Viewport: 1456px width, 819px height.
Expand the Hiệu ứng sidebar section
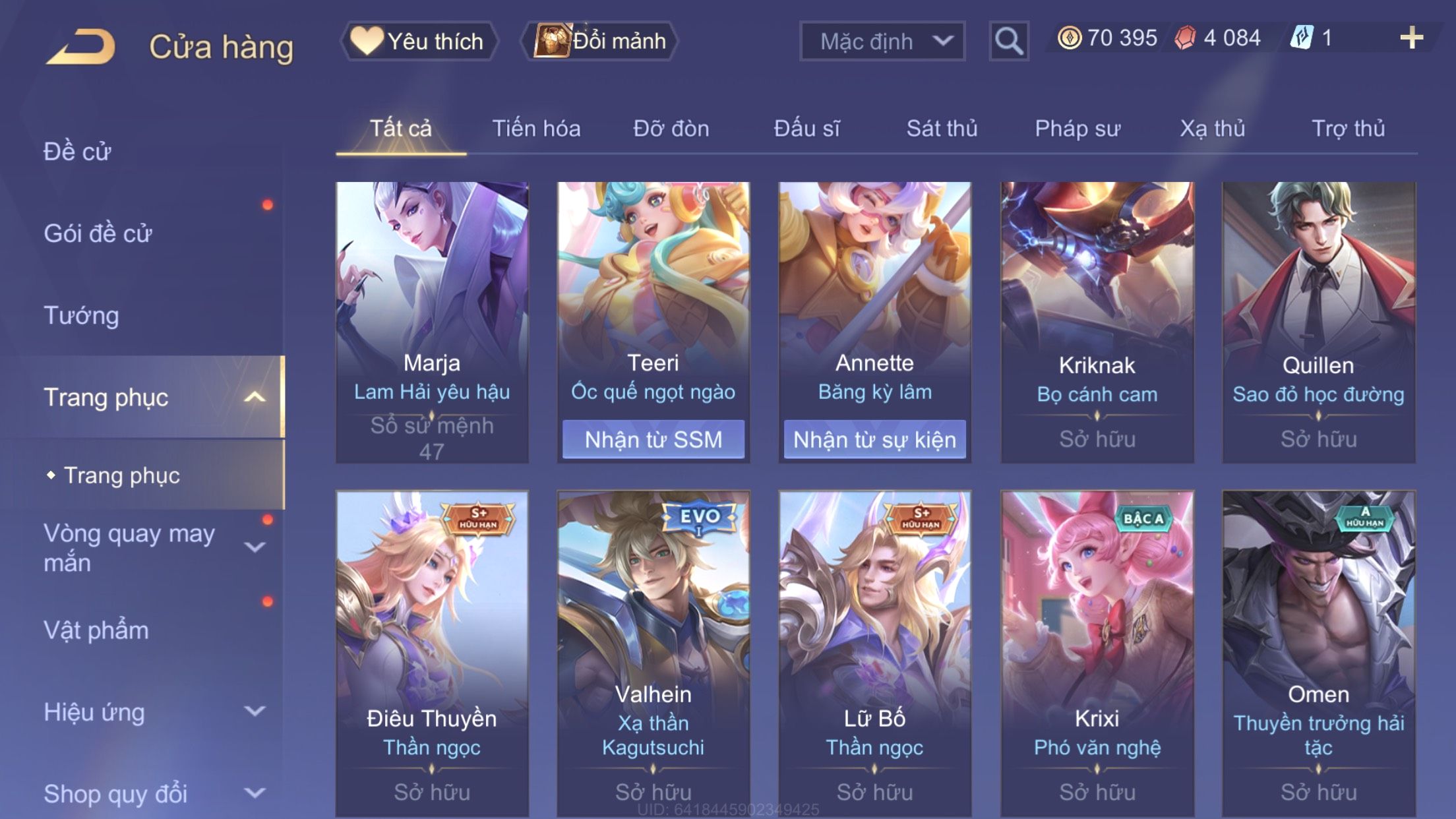click(x=255, y=711)
